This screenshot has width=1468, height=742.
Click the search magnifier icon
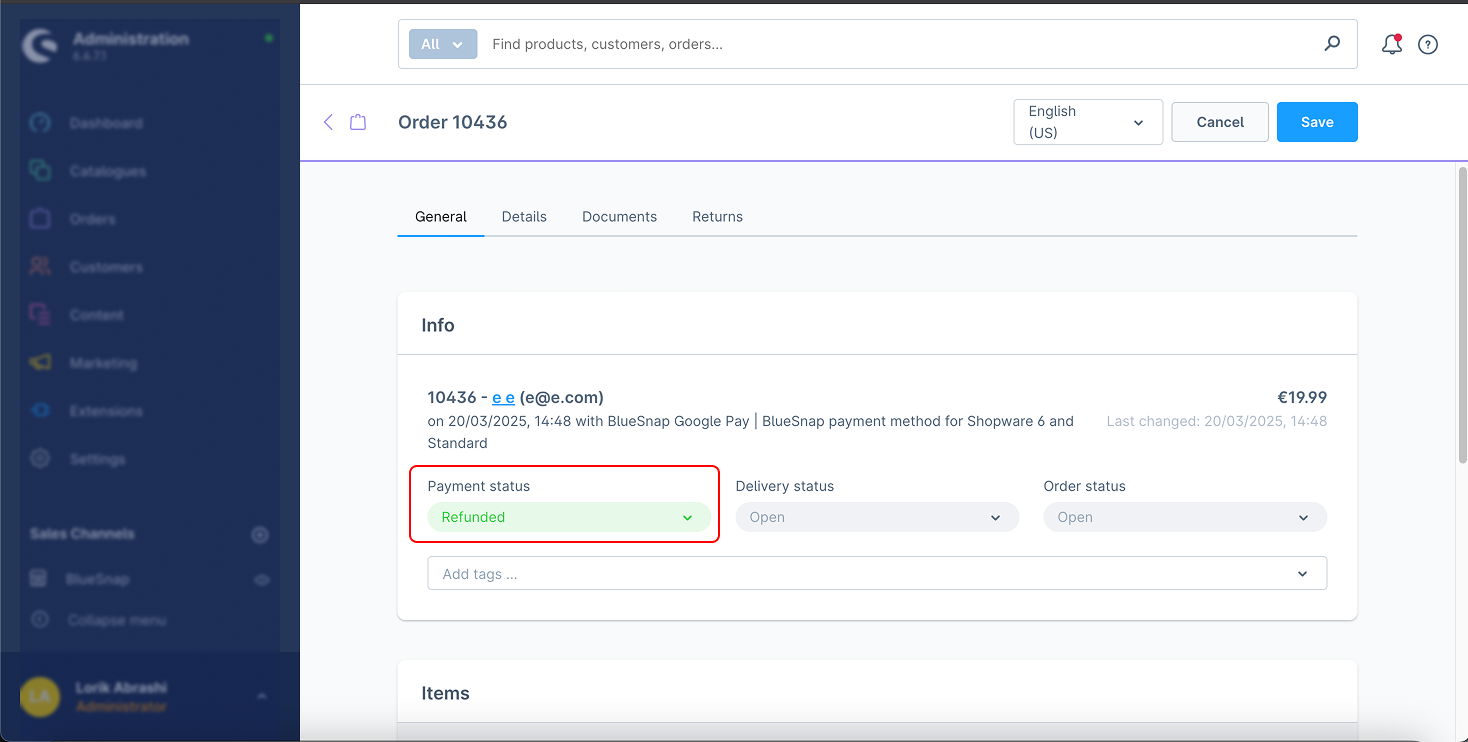pyautogui.click(x=1332, y=44)
